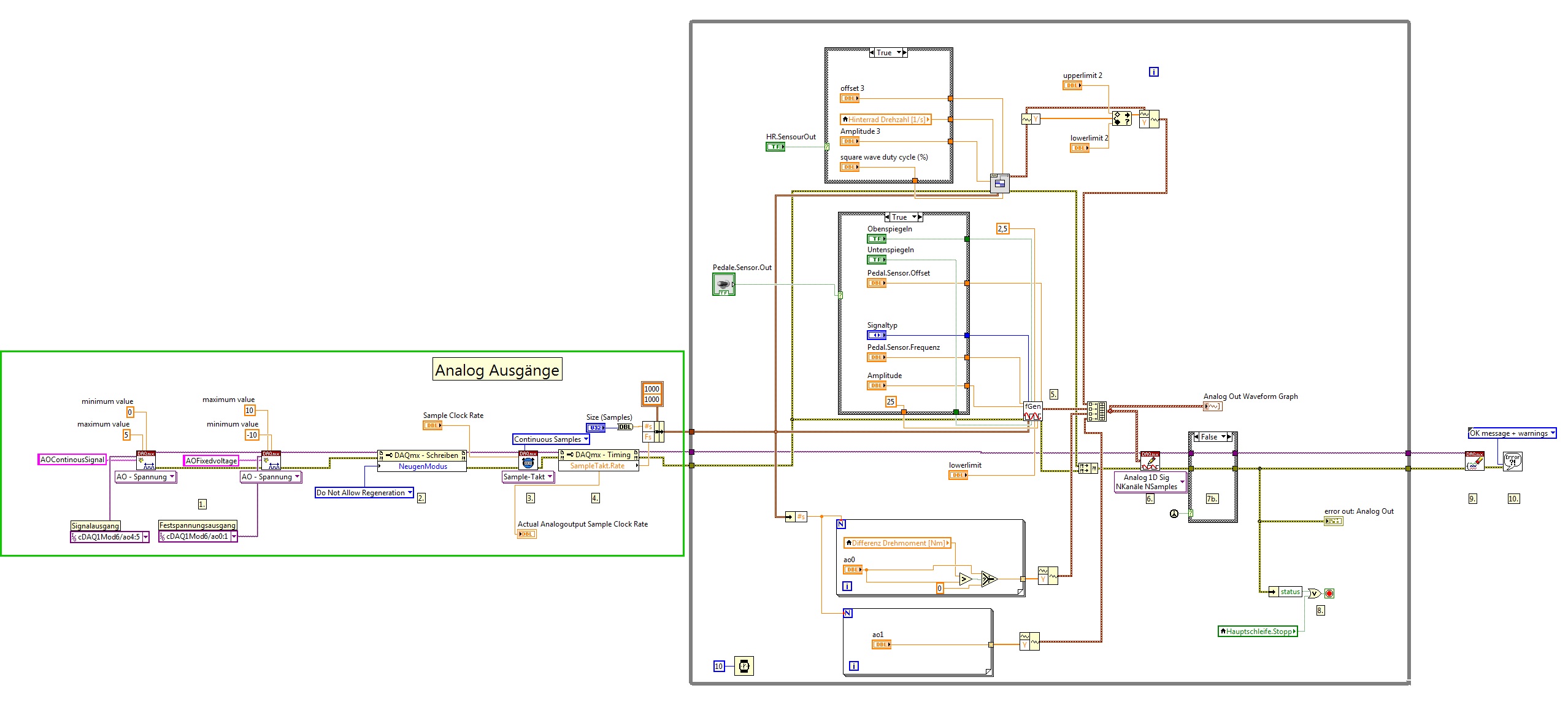
Task: Open the OK message + warnings dropdown
Action: point(1552,433)
